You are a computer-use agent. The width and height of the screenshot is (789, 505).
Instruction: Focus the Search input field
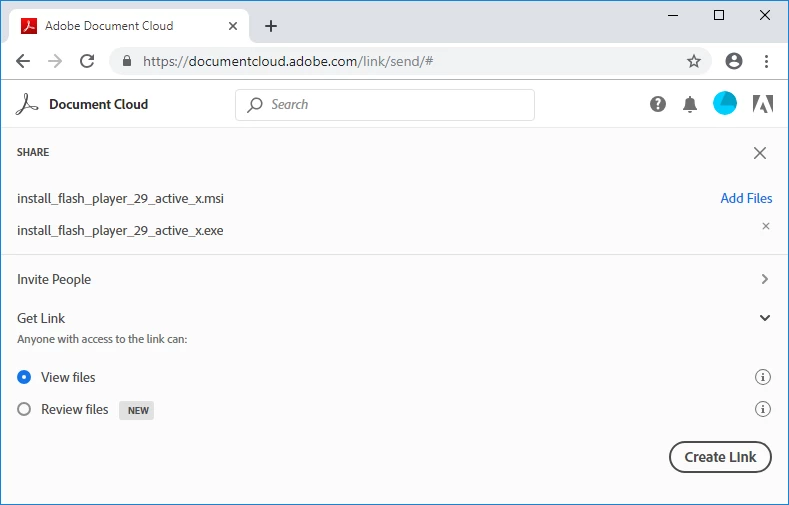385,105
